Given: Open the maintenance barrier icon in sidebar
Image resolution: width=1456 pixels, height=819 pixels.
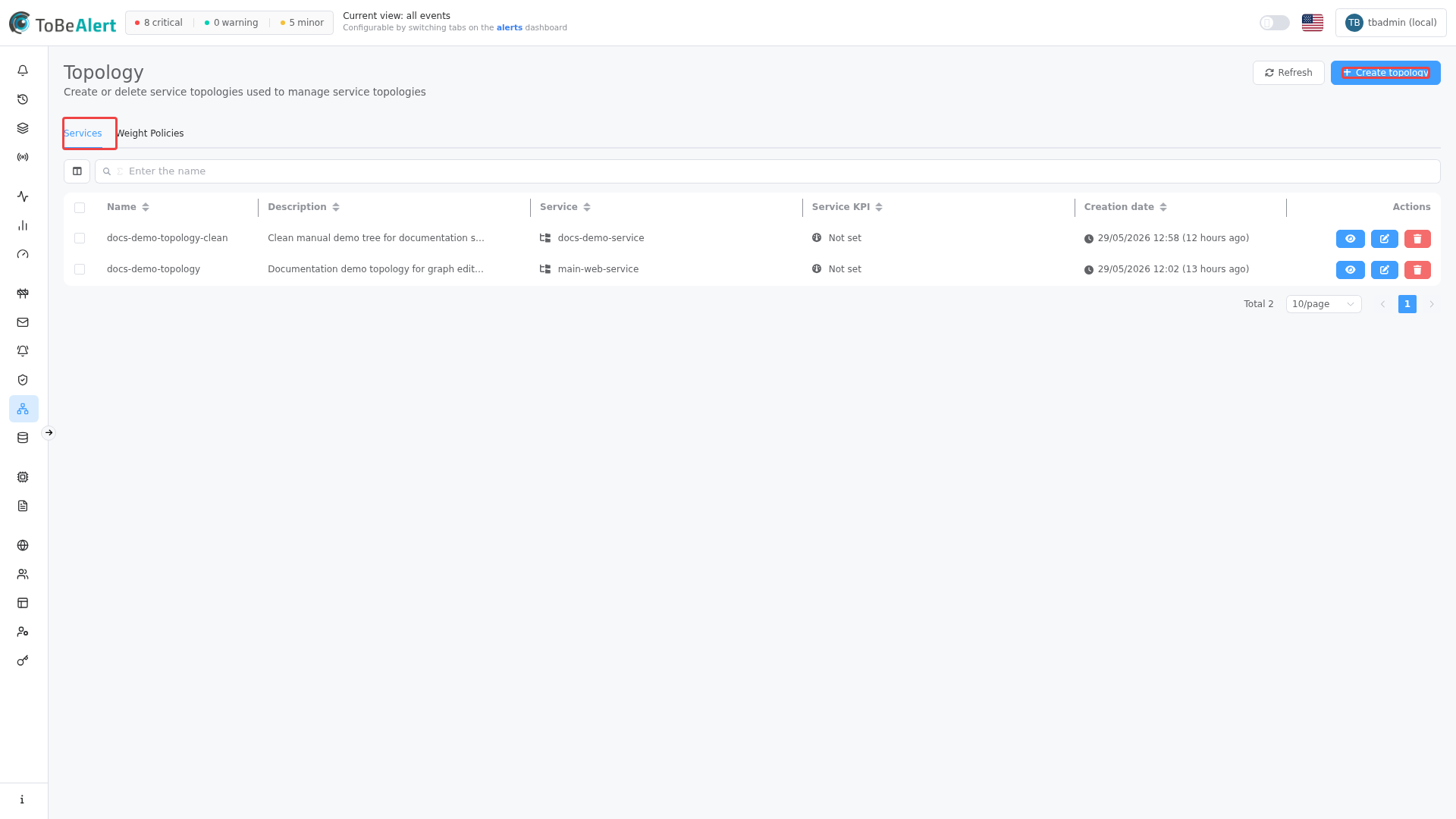Looking at the screenshot, I should pyautogui.click(x=23, y=293).
